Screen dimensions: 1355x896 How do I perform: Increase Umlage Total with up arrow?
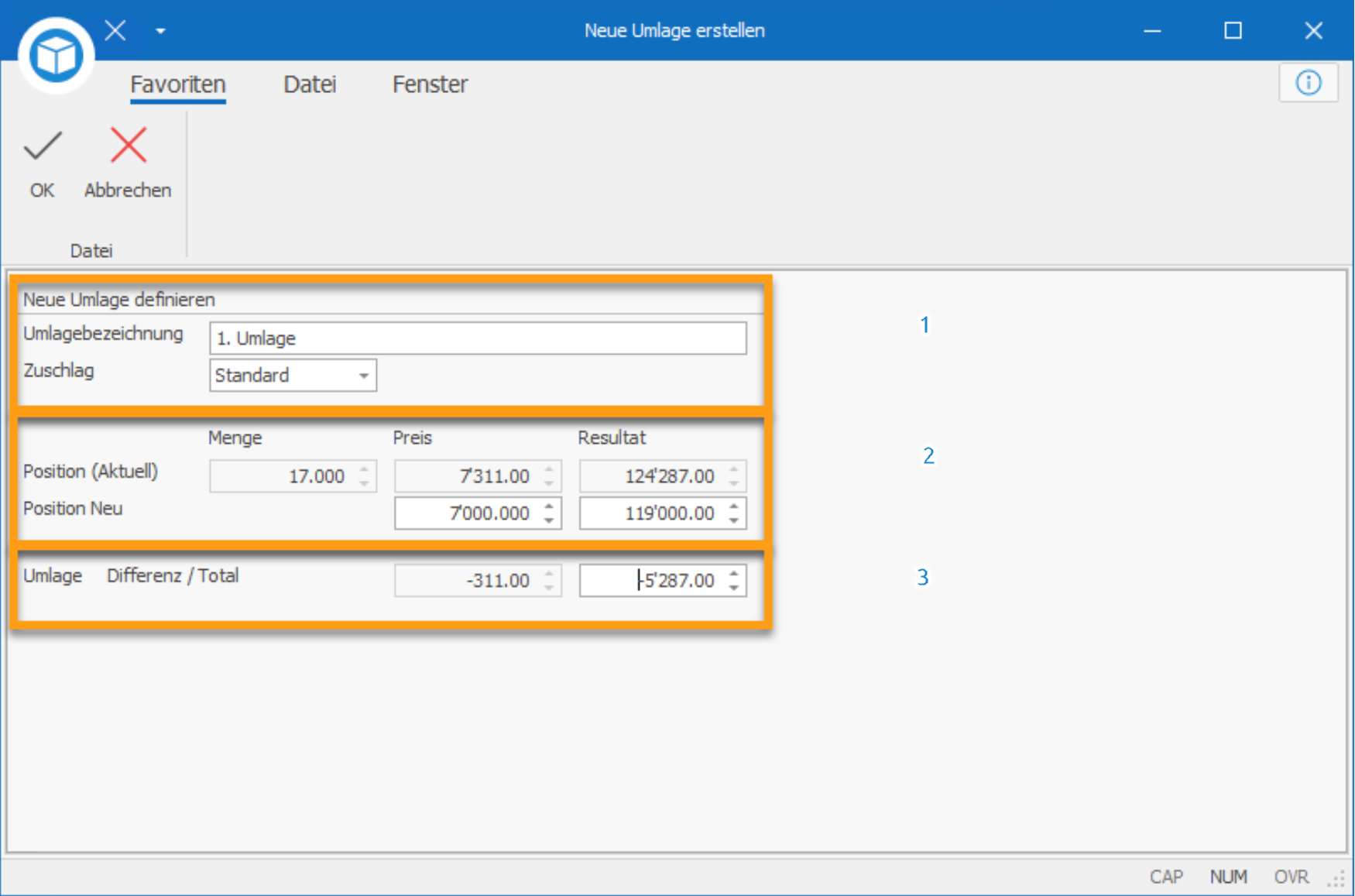[734, 574]
